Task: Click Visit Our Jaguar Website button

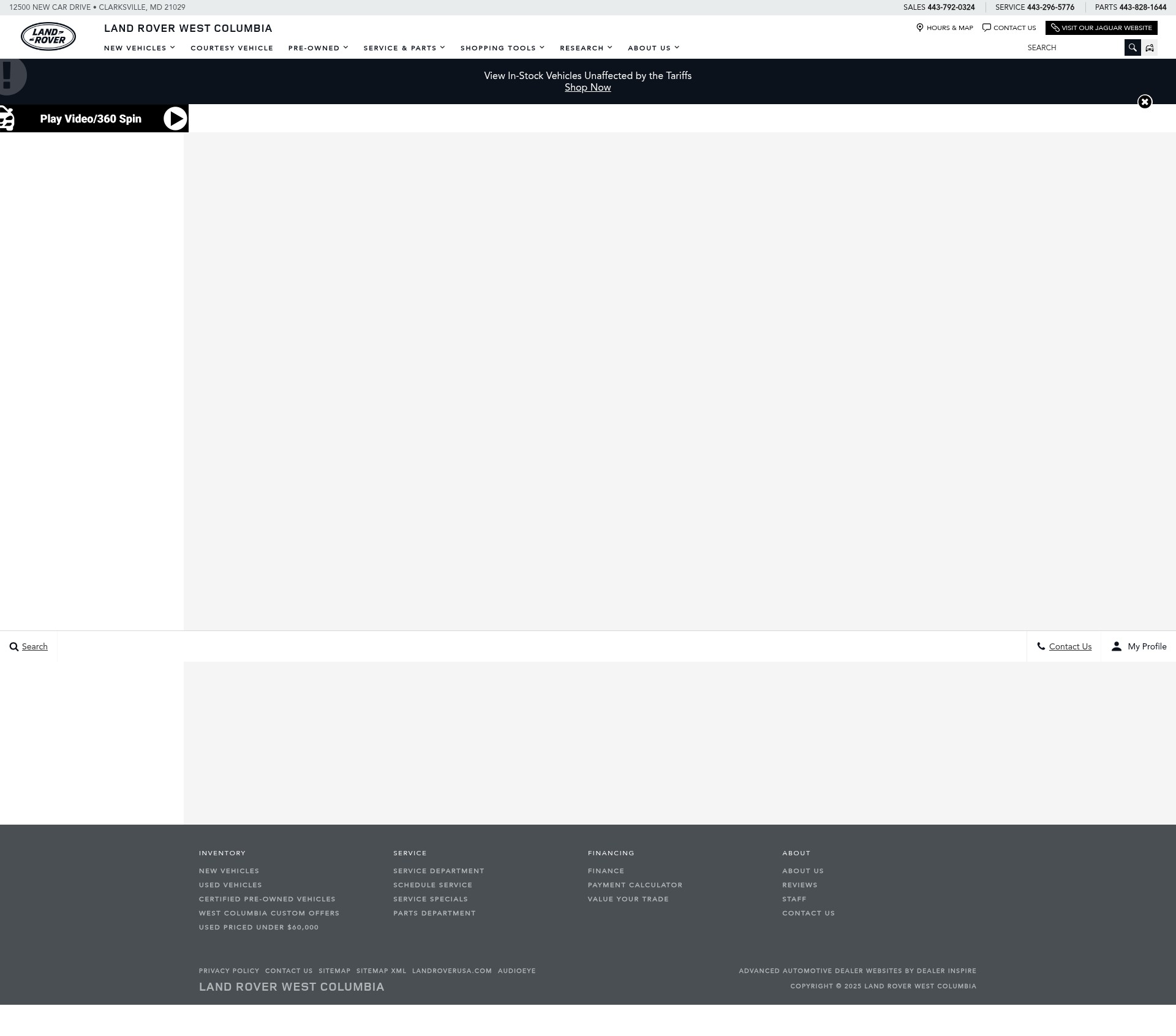Action: (x=1101, y=28)
